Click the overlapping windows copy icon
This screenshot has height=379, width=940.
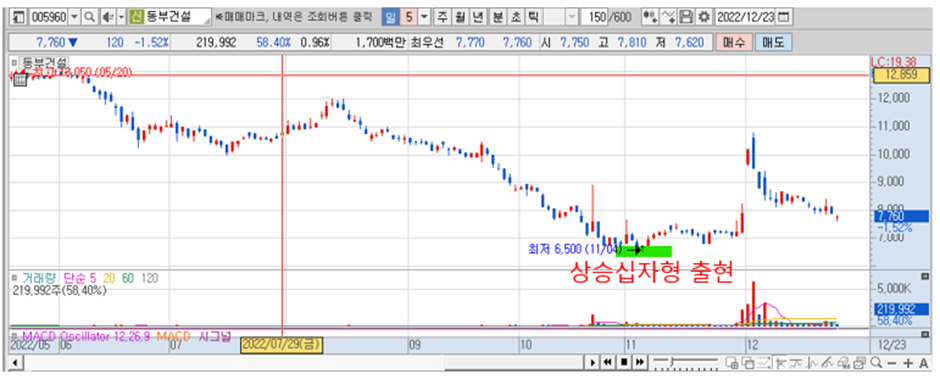(x=748, y=362)
